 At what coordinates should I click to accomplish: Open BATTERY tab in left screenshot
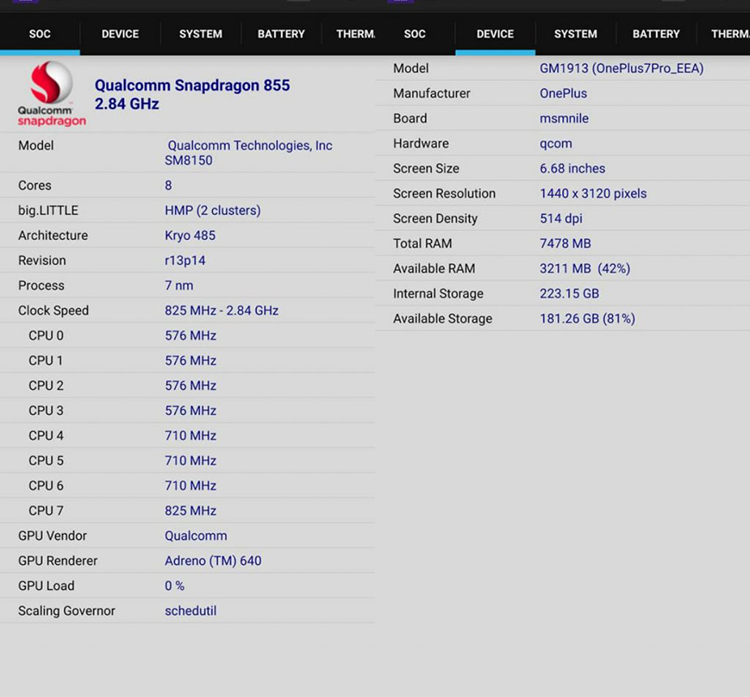point(281,34)
